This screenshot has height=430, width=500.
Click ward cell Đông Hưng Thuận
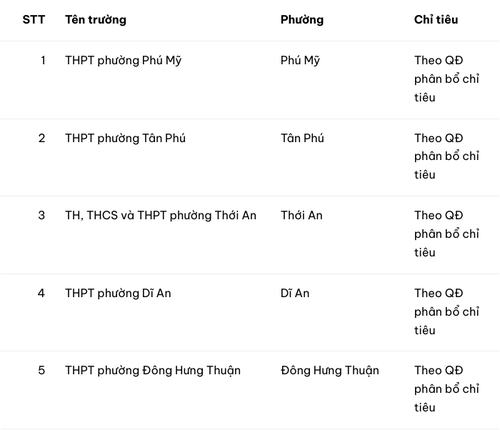click(330, 371)
